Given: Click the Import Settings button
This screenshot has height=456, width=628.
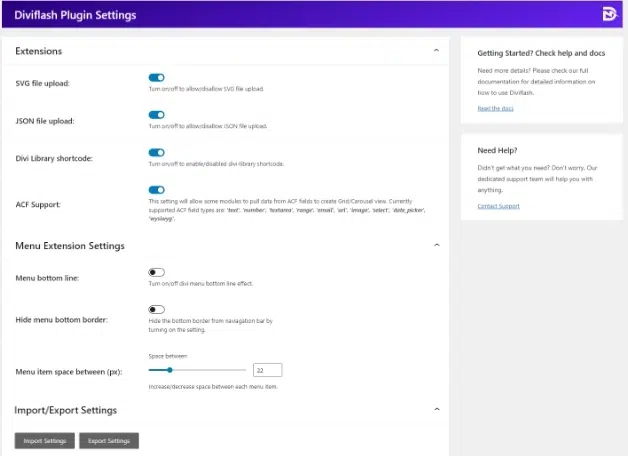Looking at the screenshot, I should [45, 441].
